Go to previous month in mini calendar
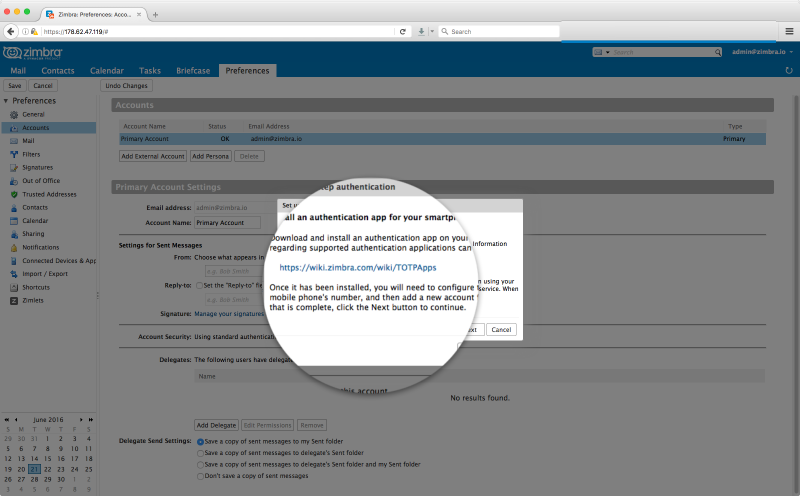The height and width of the screenshot is (496, 800). 16,419
